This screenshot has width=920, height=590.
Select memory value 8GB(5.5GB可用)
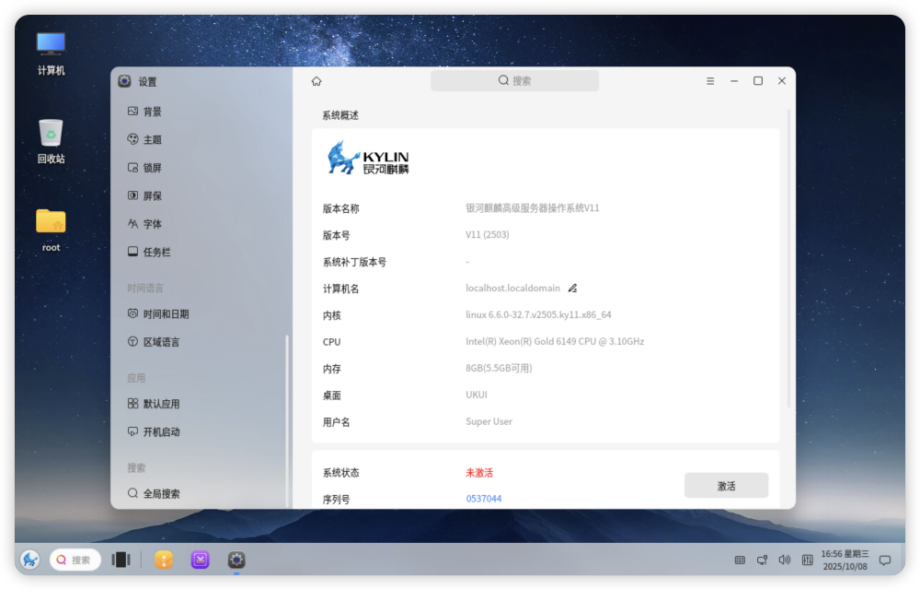[499, 368]
